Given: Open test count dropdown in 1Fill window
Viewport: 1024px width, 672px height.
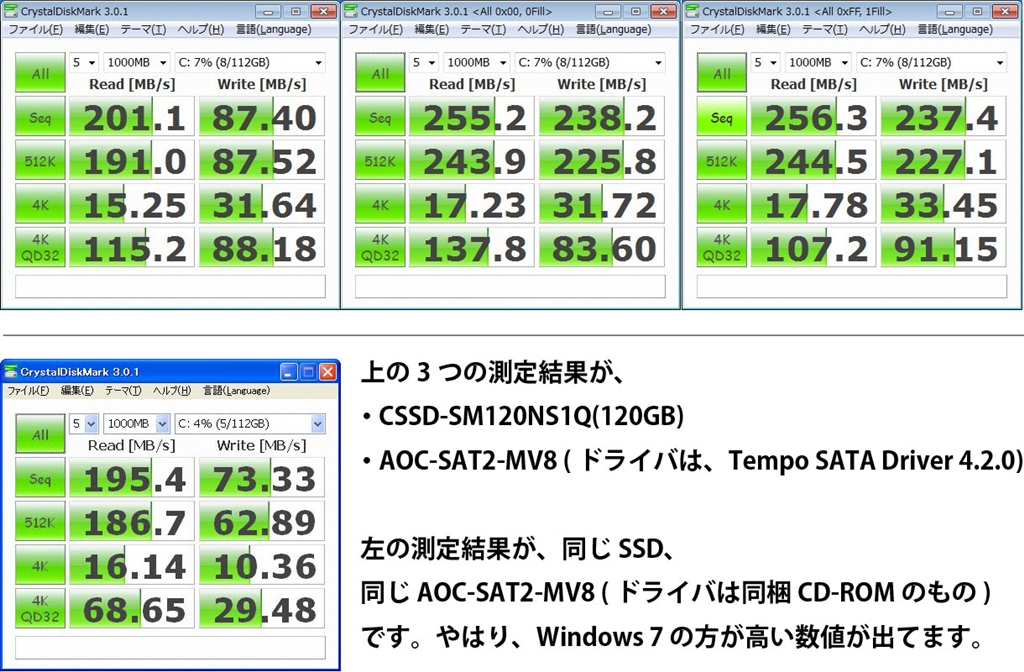Looking at the screenshot, I should 766,63.
